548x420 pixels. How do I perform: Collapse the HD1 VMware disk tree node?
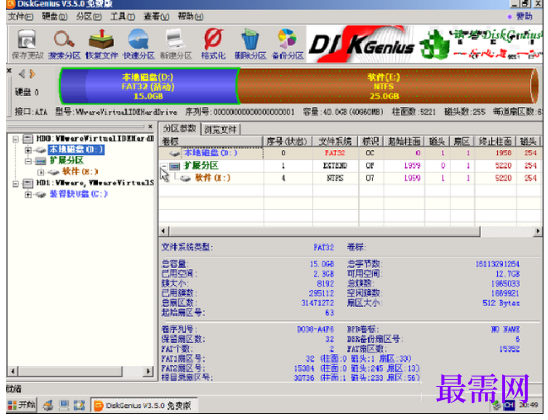click(x=16, y=183)
